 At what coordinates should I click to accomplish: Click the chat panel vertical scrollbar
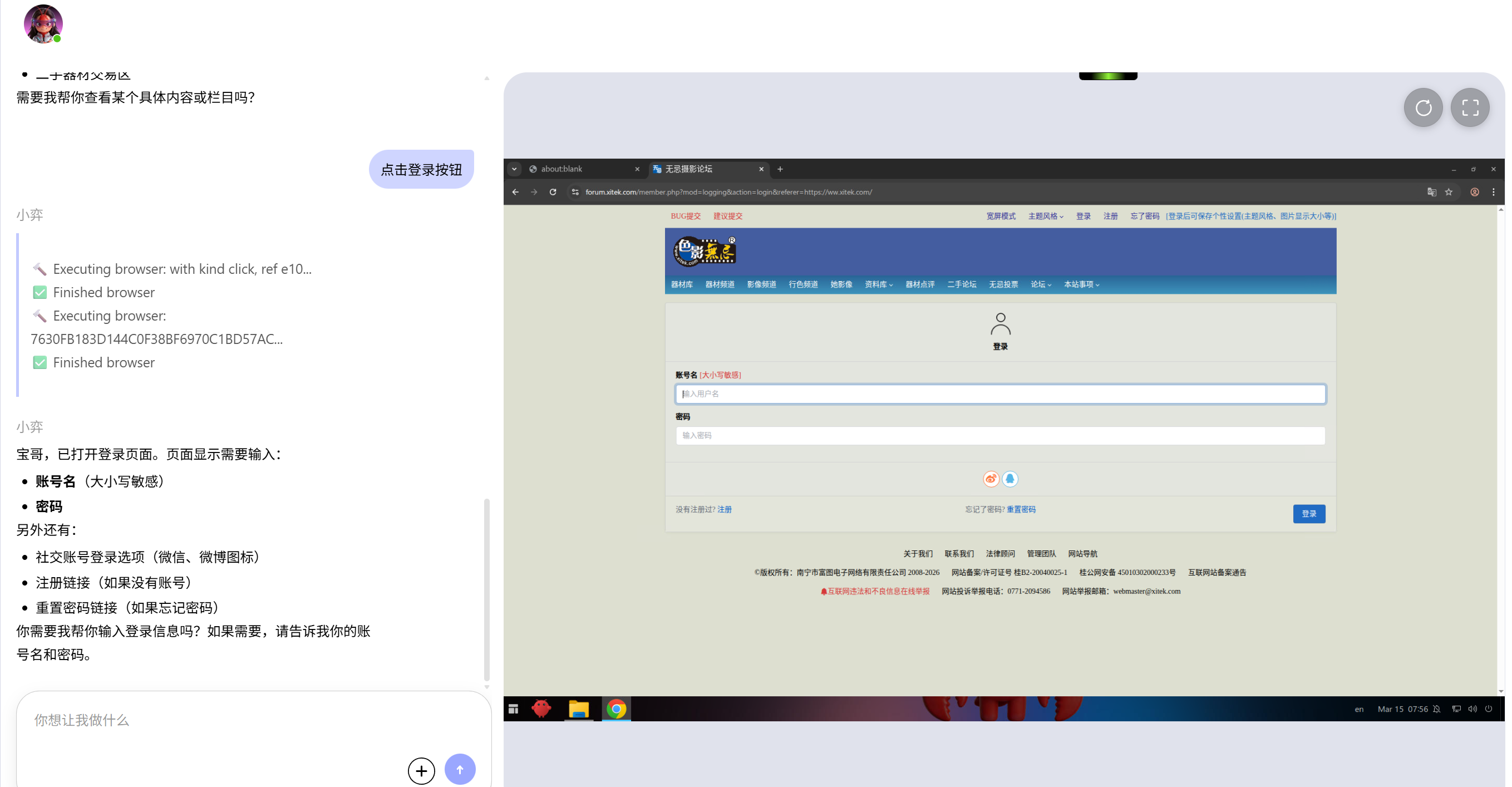coord(486,589)
